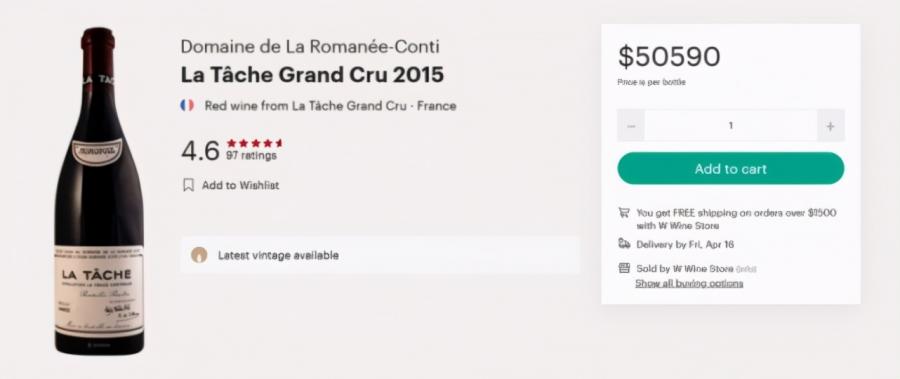900x379 pixels.
Task: Click the shopping cart shipping icon
Action: click(624, 212)
